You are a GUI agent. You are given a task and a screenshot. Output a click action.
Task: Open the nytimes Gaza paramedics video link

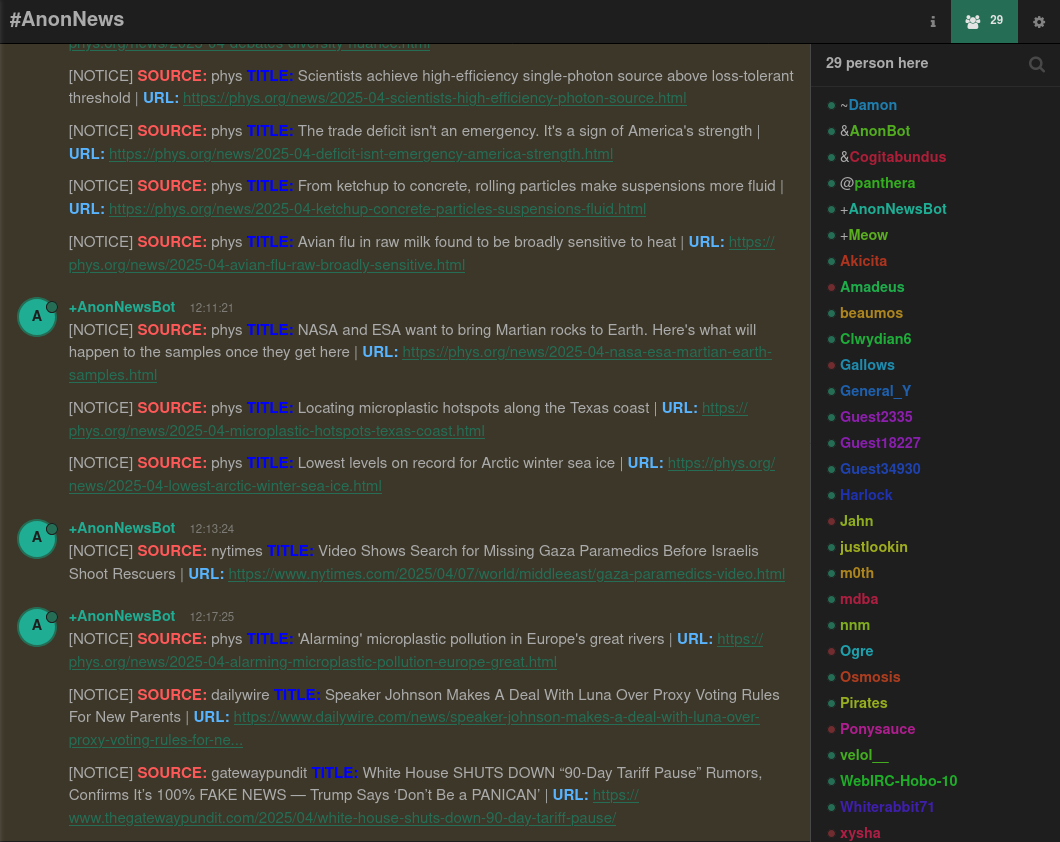(506, 574)
